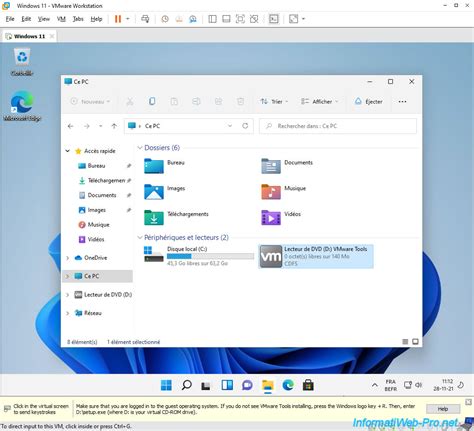The height and width of the screenshot is (431, 474).
Task: Select the Vidéos folder in main pane
Action: (281, 217)
